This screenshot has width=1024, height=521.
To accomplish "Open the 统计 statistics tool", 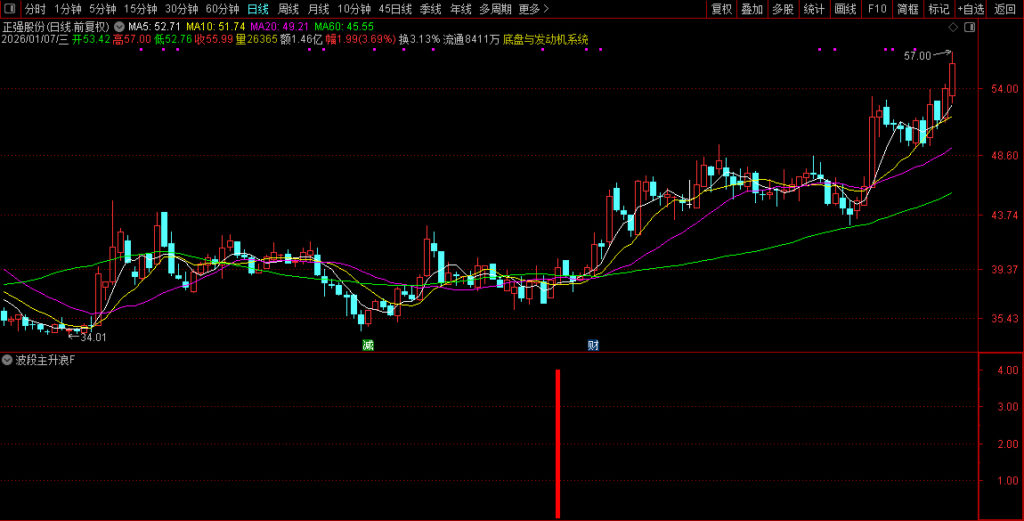I will click(814, 9).
